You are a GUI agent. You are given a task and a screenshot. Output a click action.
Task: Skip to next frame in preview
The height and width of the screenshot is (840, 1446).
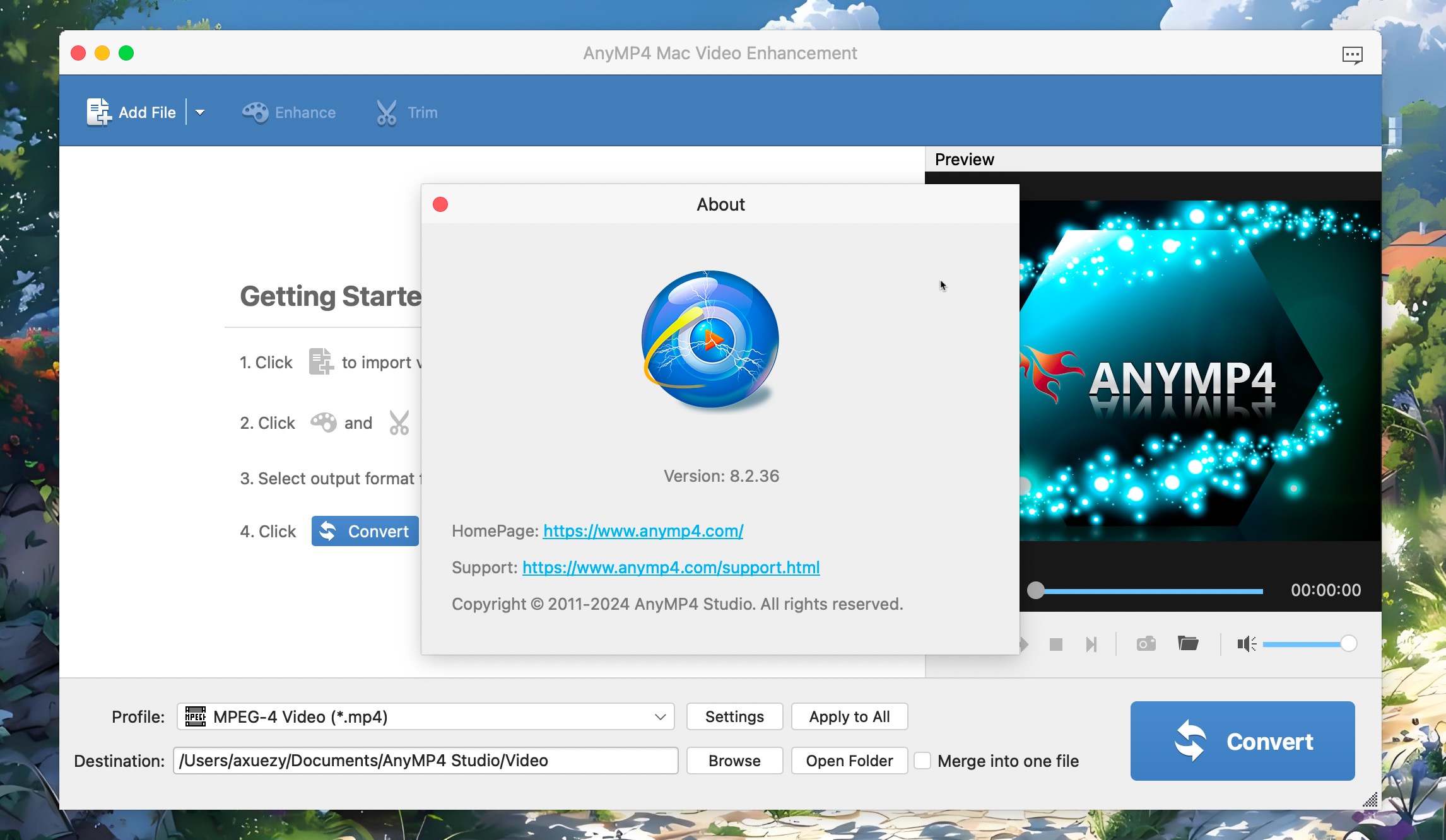[1091, 644]
